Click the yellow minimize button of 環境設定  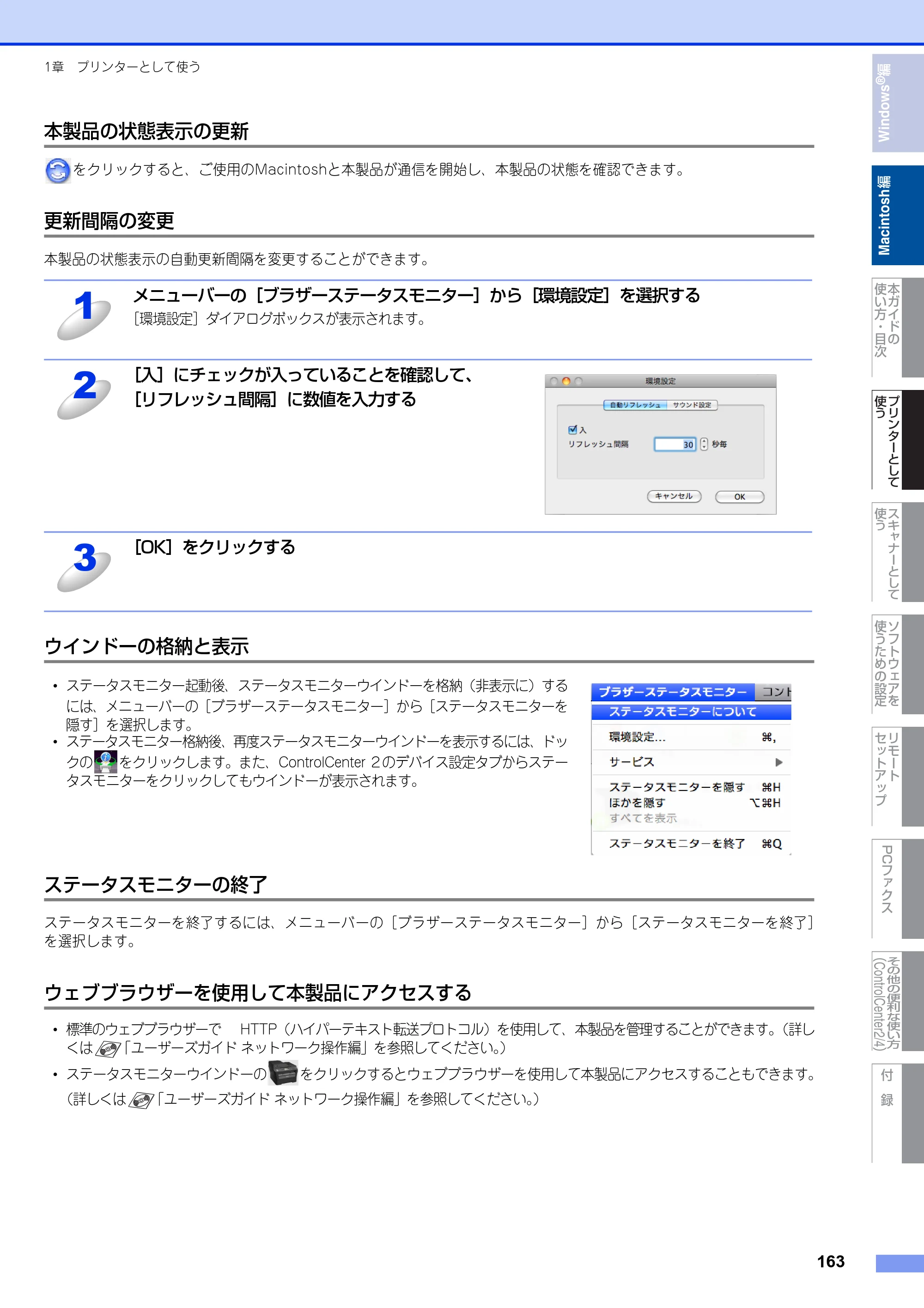pyautogui.click(x=566, y=381)
